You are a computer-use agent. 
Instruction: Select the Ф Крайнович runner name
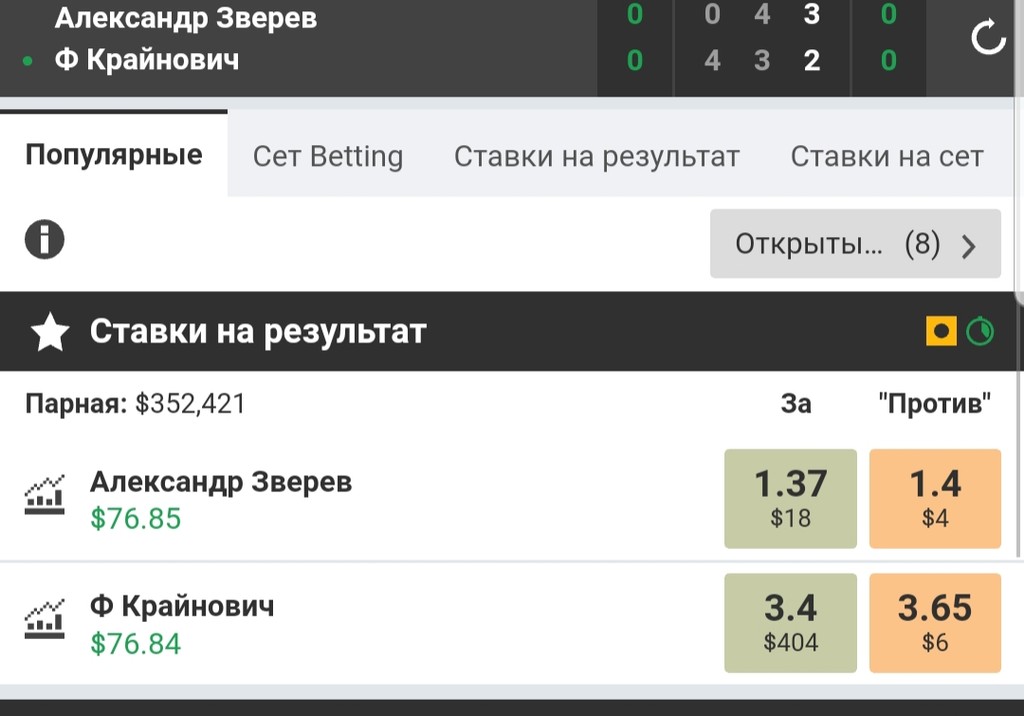click(182, 606)
